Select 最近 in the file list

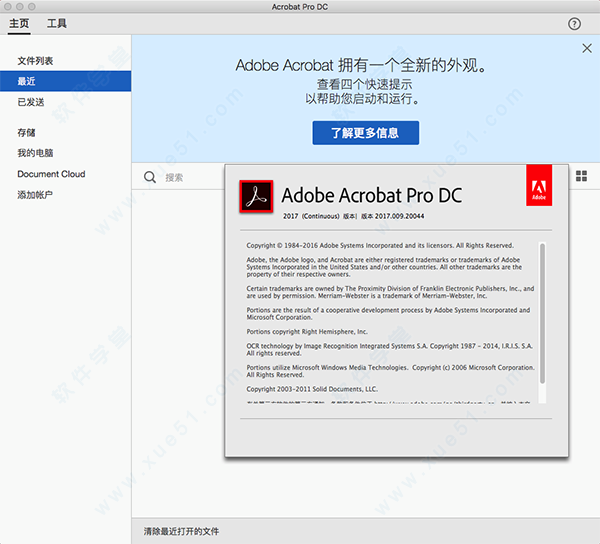(65, 81)
